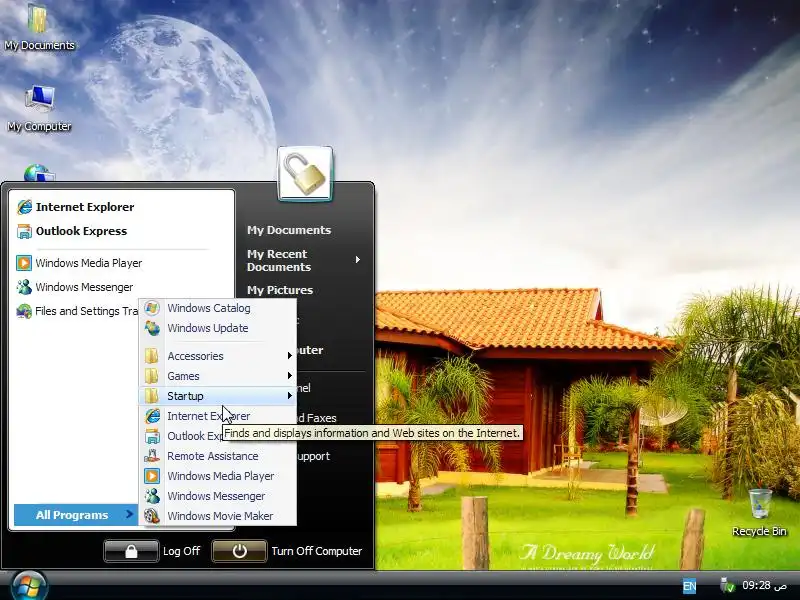Click the Windows Movie Maker label
The image size is (800, 600).
pos(220,516)
